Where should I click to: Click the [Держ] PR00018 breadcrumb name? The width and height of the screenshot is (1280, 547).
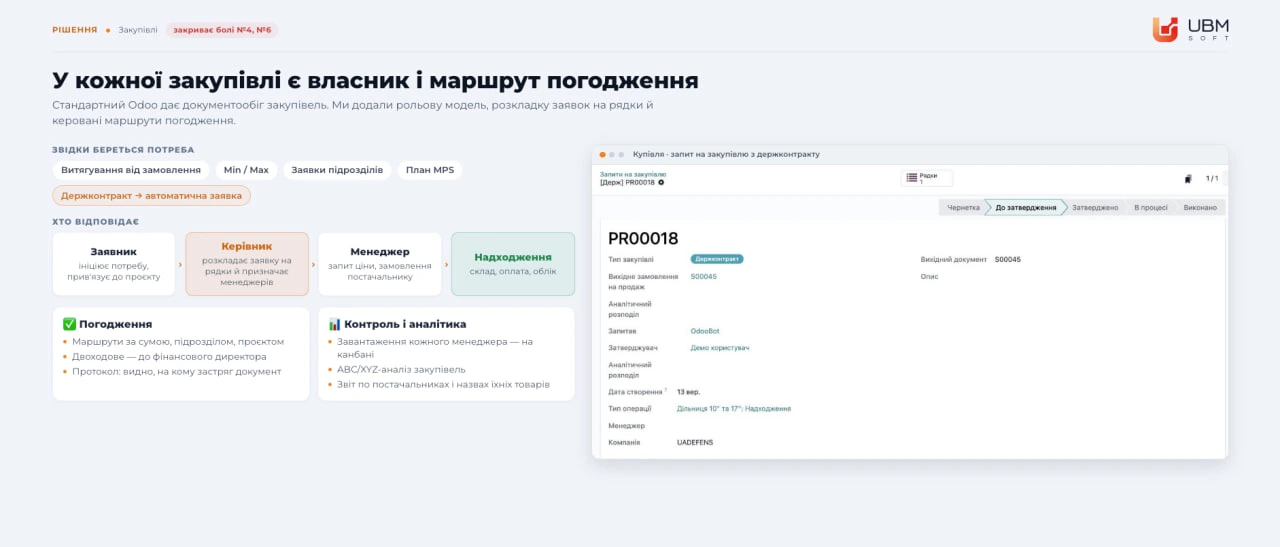(x=628, y=182)
